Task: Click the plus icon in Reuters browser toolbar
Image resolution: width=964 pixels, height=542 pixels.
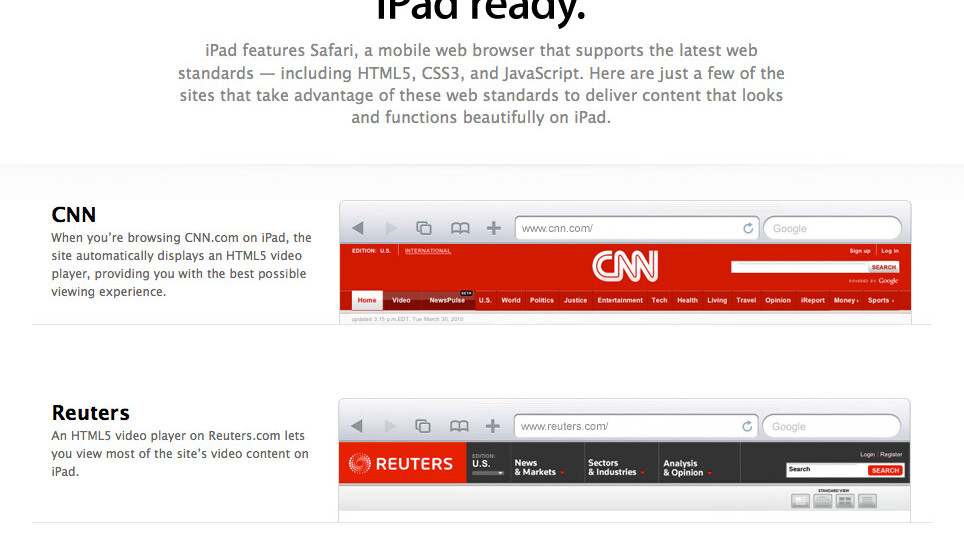Action: click(x=492, y=426)
